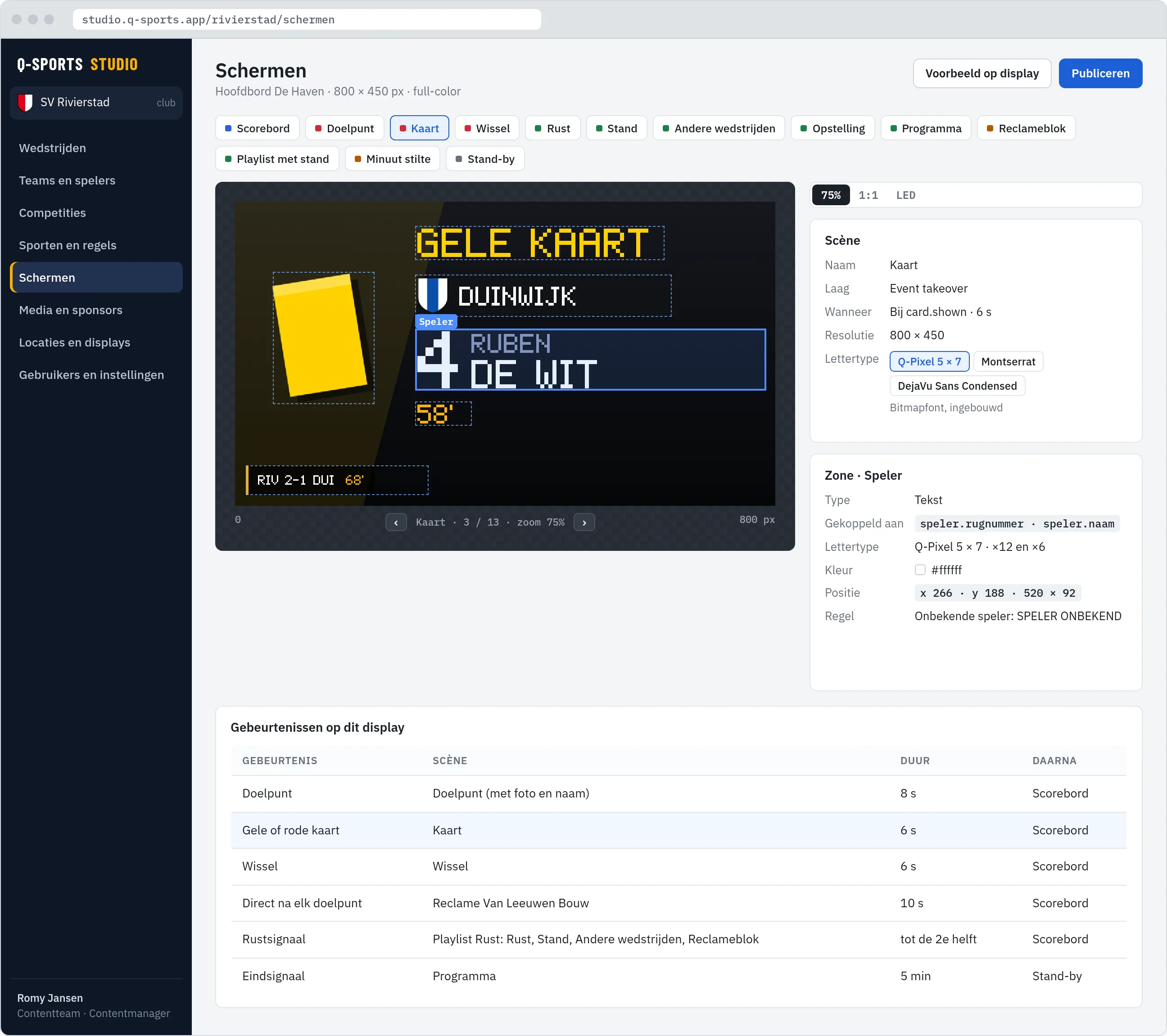Open the Doelpunt scene tab
Image resolution: width=1167 pixels, height=1036 pixels.
(345, 128)
